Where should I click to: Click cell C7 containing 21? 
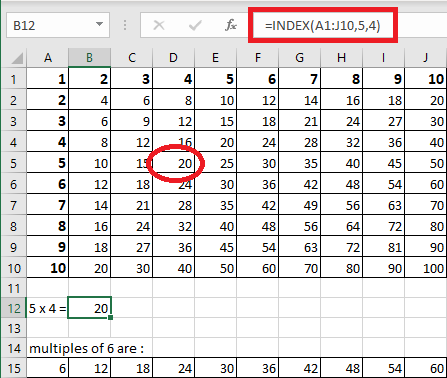(x=132, y=205)
